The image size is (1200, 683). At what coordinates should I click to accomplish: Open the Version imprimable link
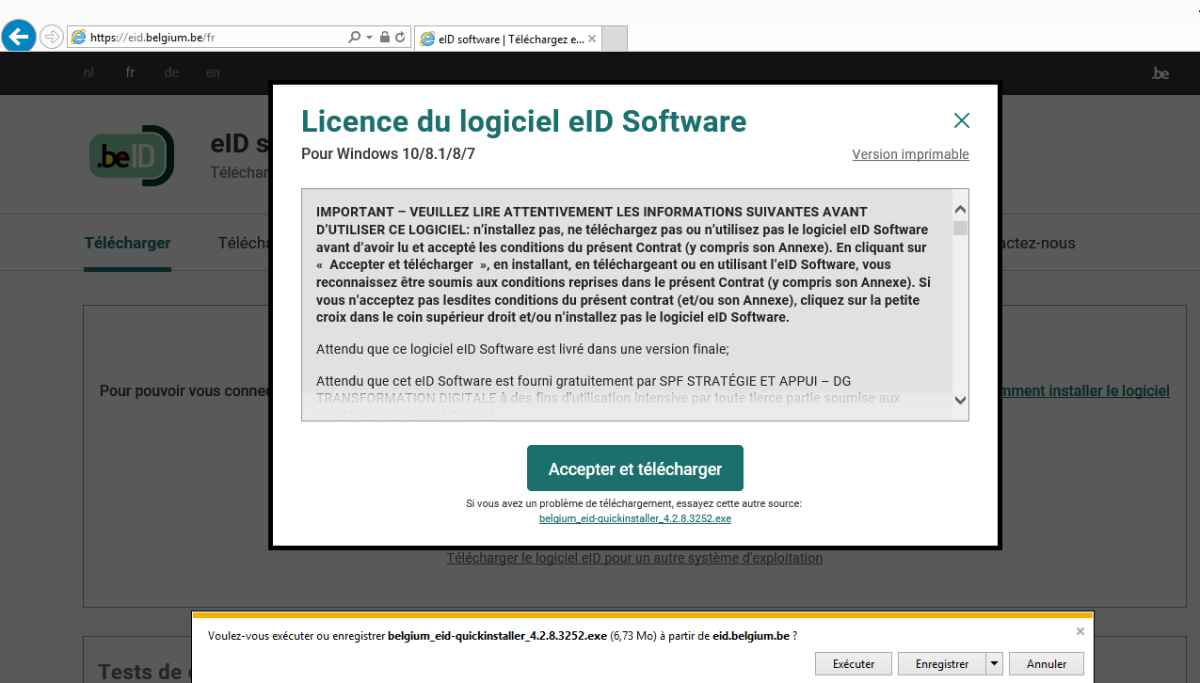910,154
